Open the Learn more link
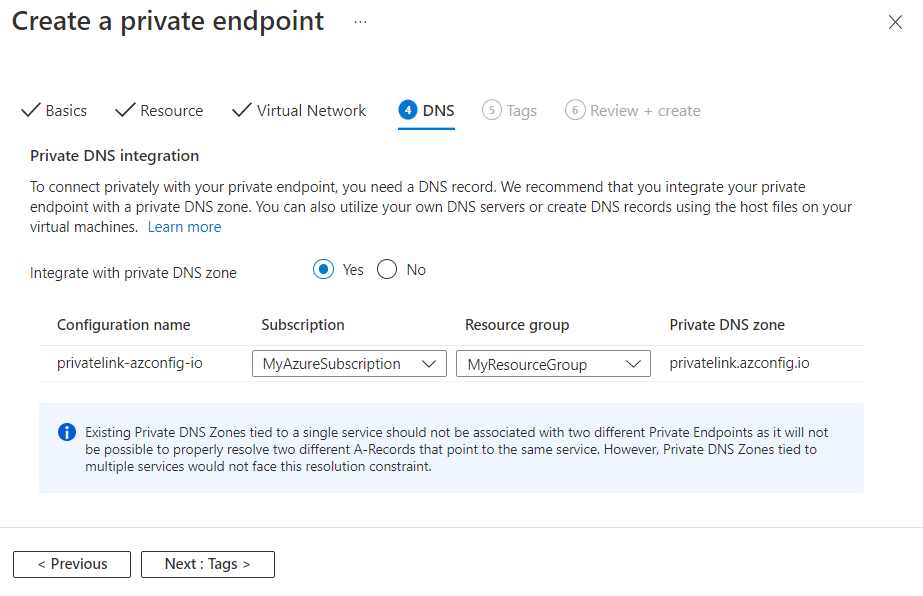The width and height of the screenshot is (923, 596). coord(184,227)
